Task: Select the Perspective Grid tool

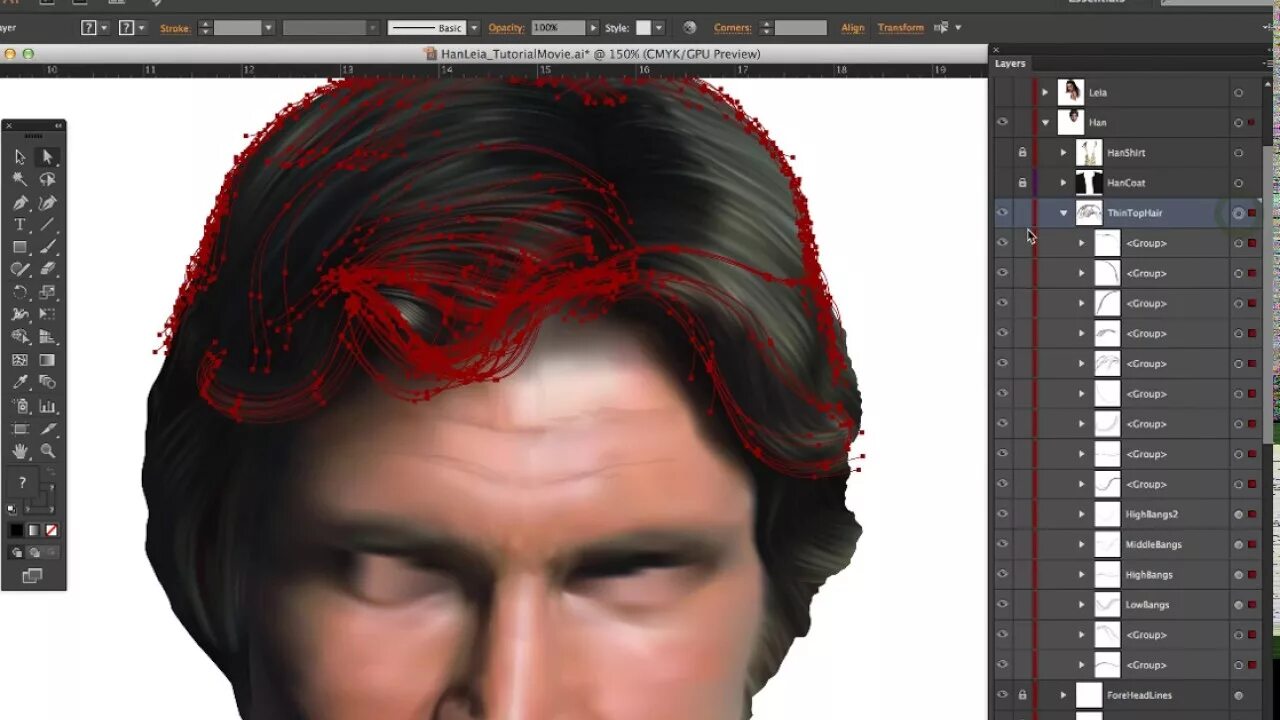Action: coord(47,337)
